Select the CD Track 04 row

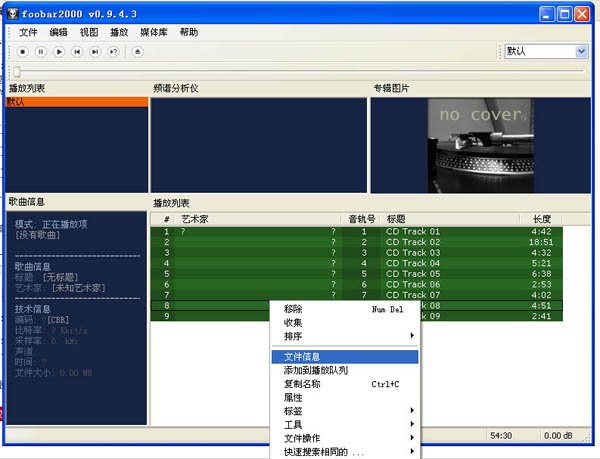pos(357,263)
